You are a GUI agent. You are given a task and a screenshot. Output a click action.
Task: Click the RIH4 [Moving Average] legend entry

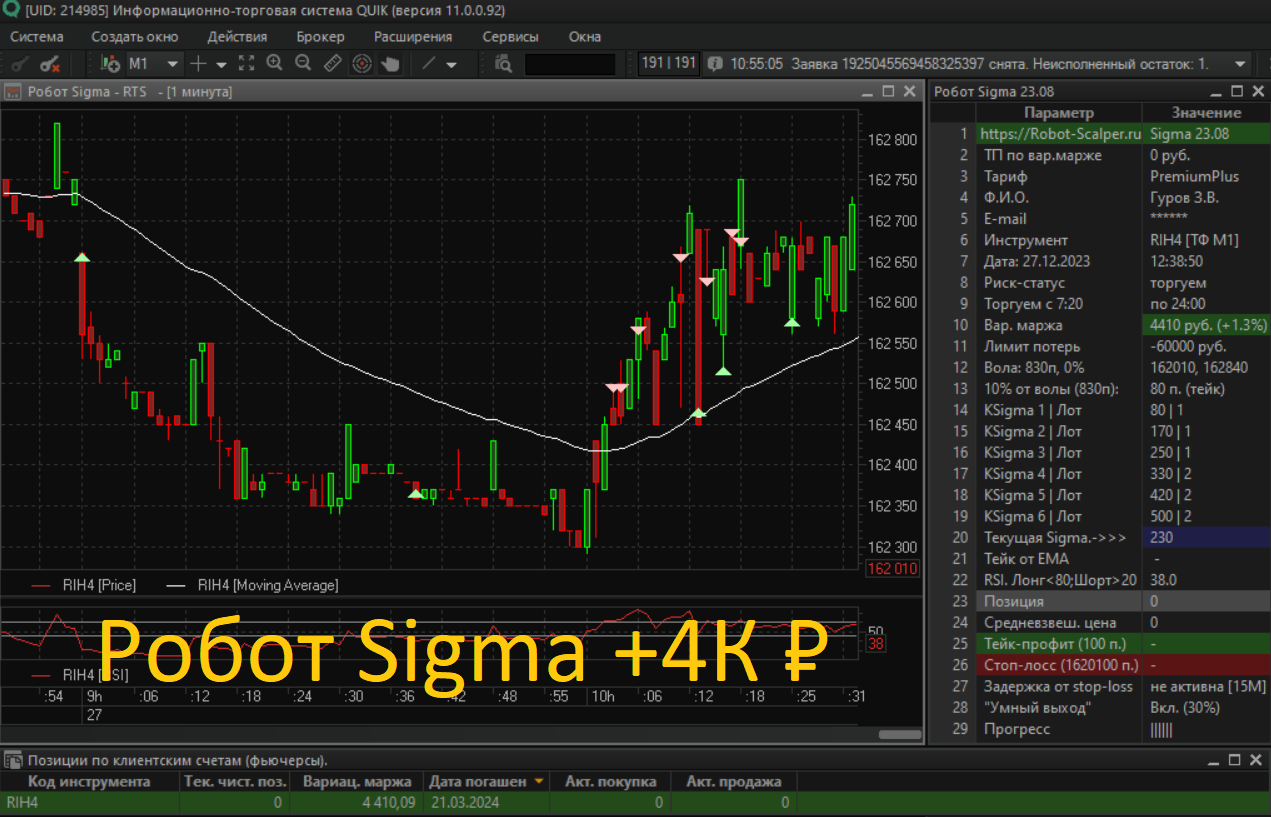click(x=252, y=585)
